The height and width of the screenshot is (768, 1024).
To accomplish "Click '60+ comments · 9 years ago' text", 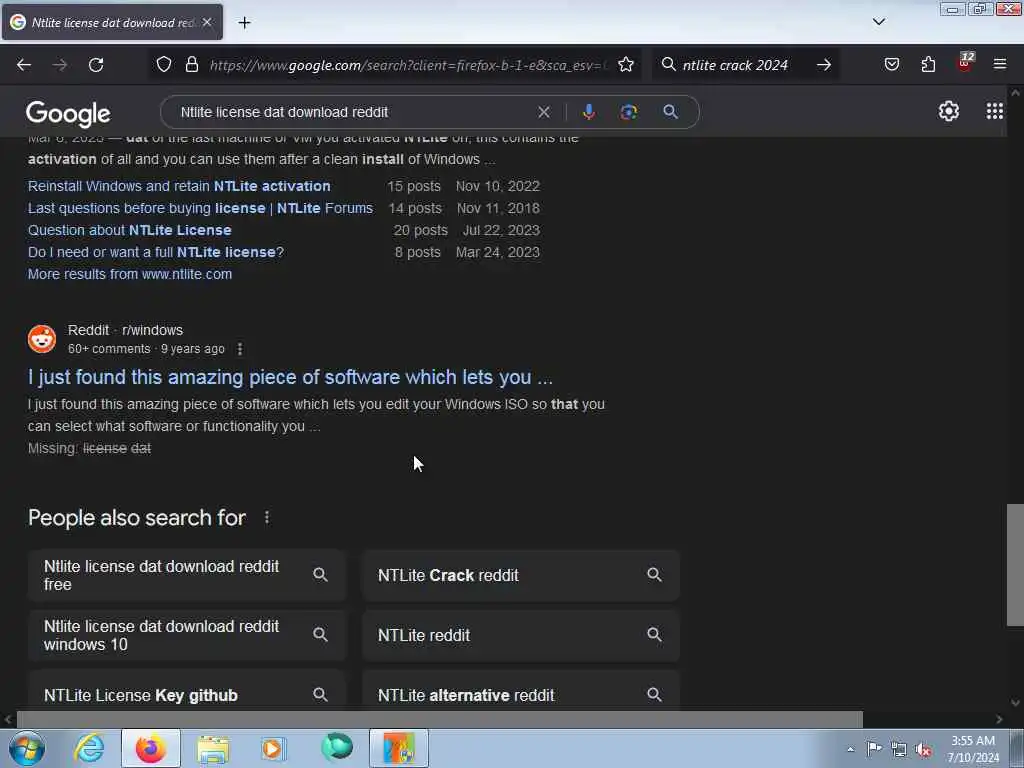I will pos(146,349).
